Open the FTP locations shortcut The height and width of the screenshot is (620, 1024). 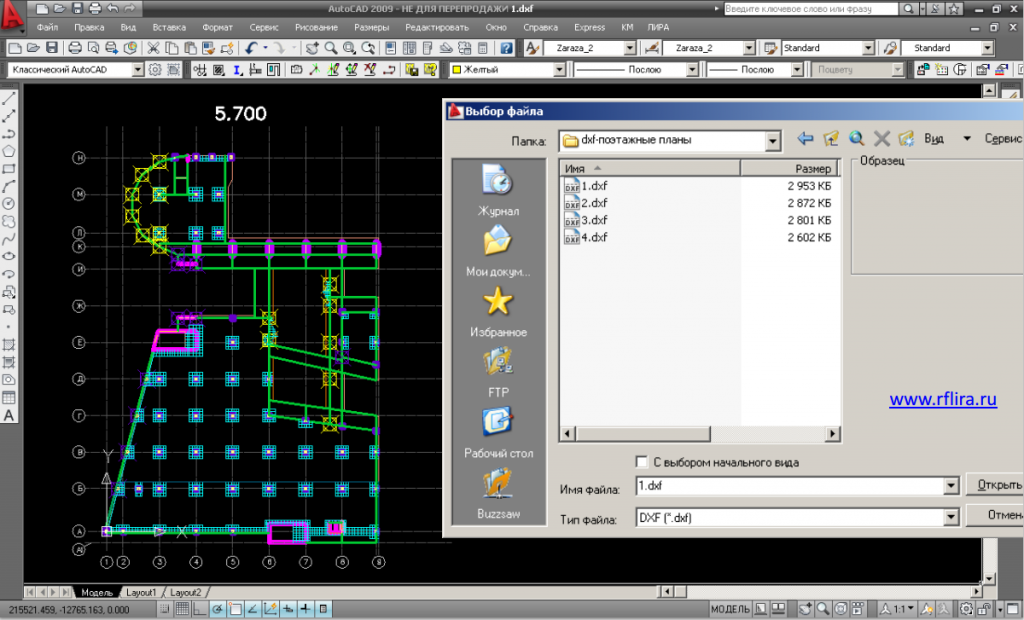(497, 361)
